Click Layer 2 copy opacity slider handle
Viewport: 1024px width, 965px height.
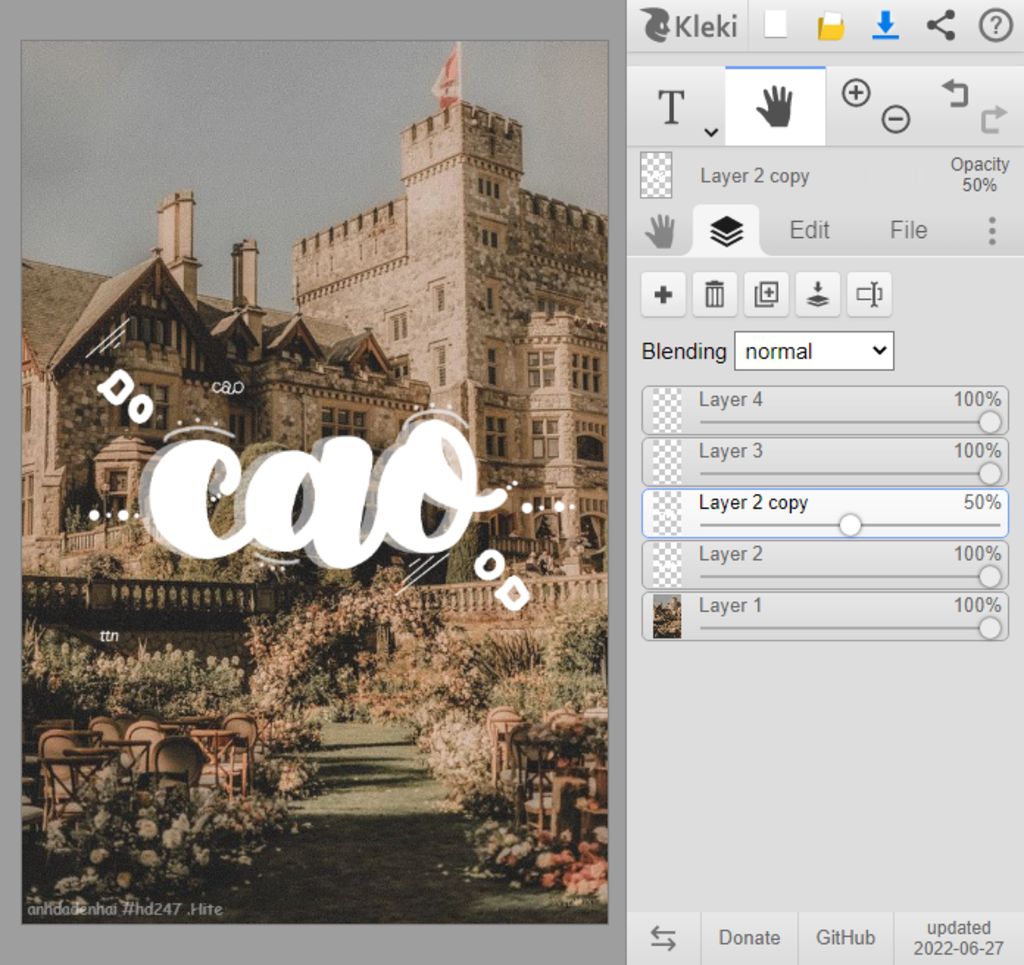point(850,525)
